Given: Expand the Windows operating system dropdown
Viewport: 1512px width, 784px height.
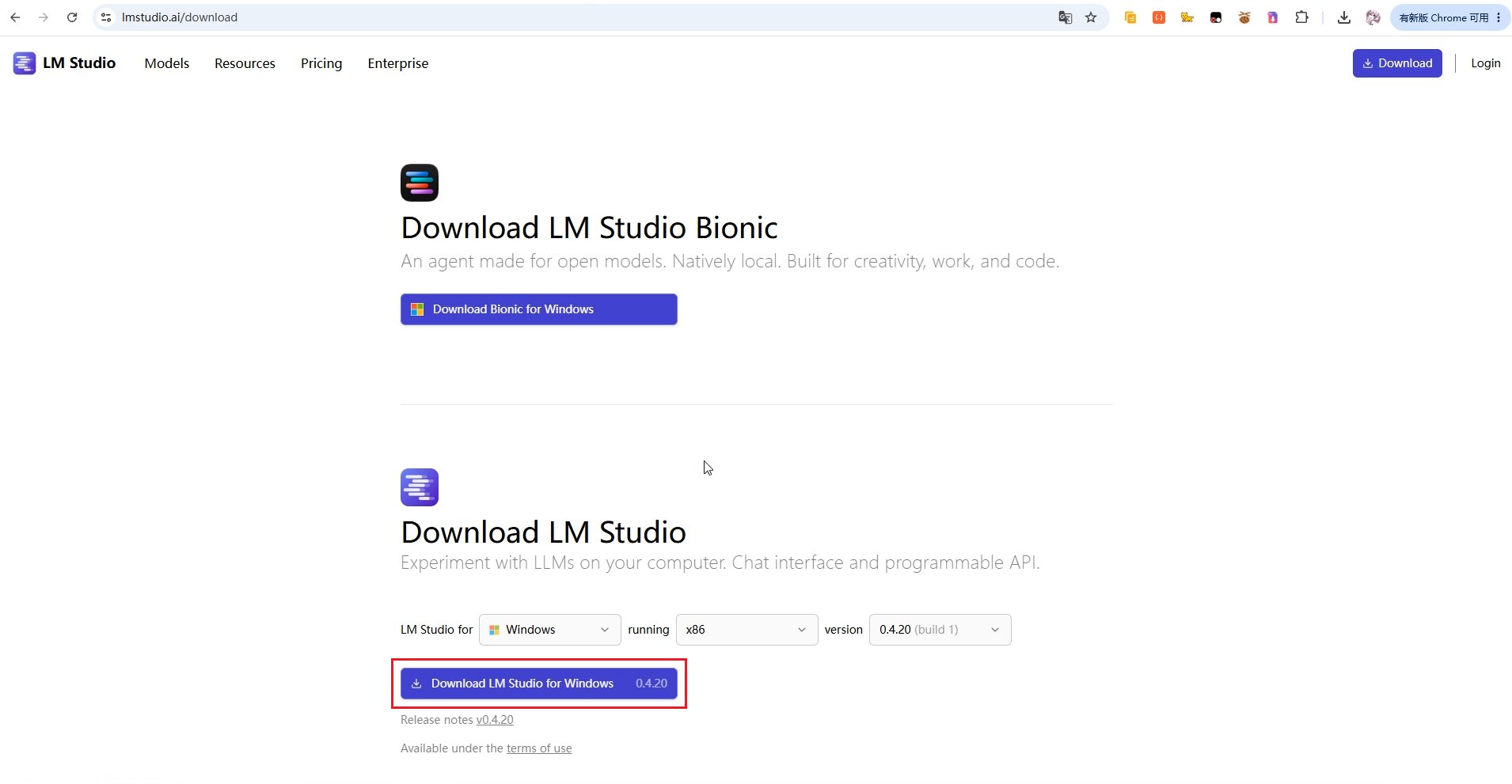Looking at the screenshot, I should tap(550, 630).
